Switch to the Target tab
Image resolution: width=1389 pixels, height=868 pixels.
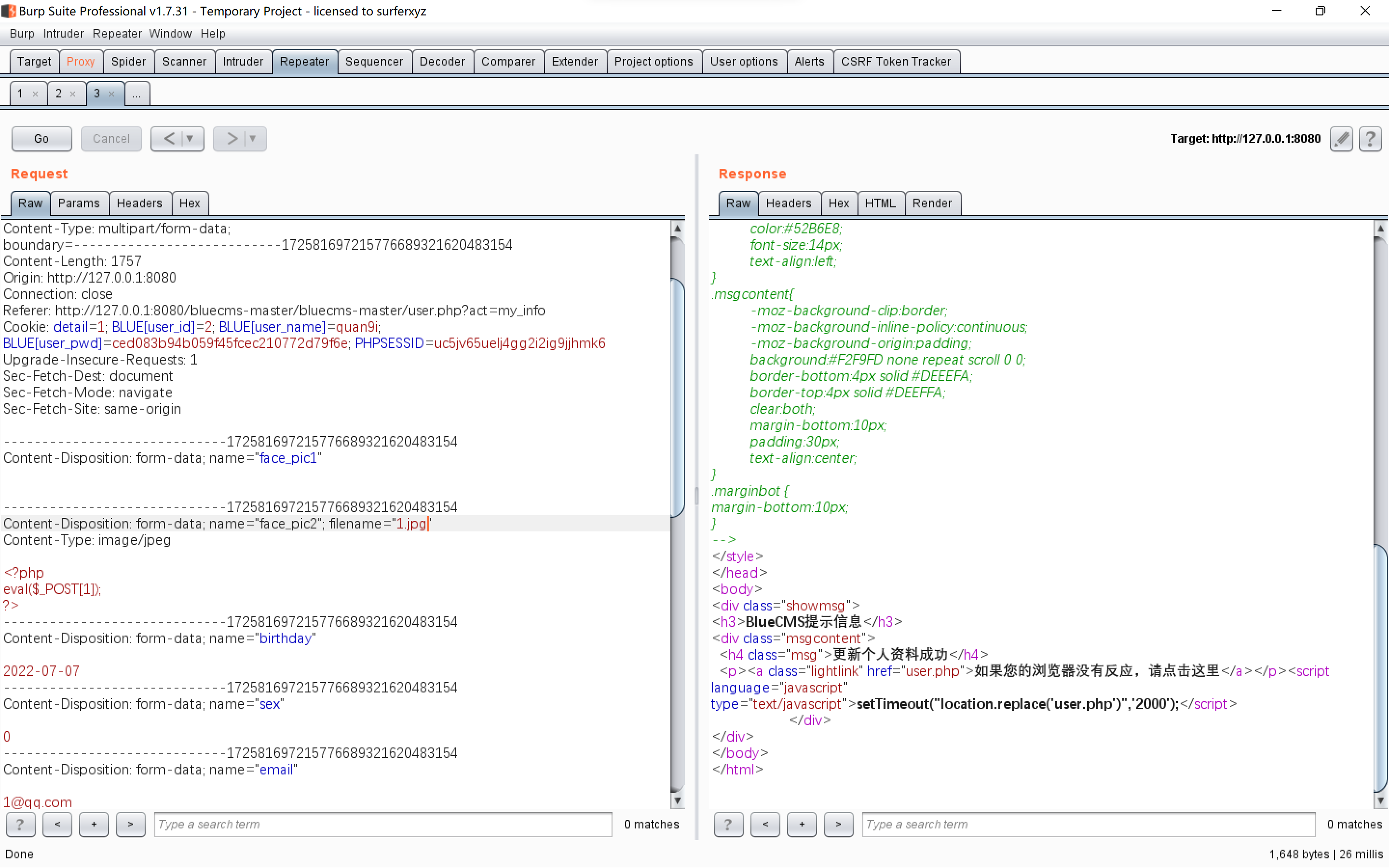point(34,61)
